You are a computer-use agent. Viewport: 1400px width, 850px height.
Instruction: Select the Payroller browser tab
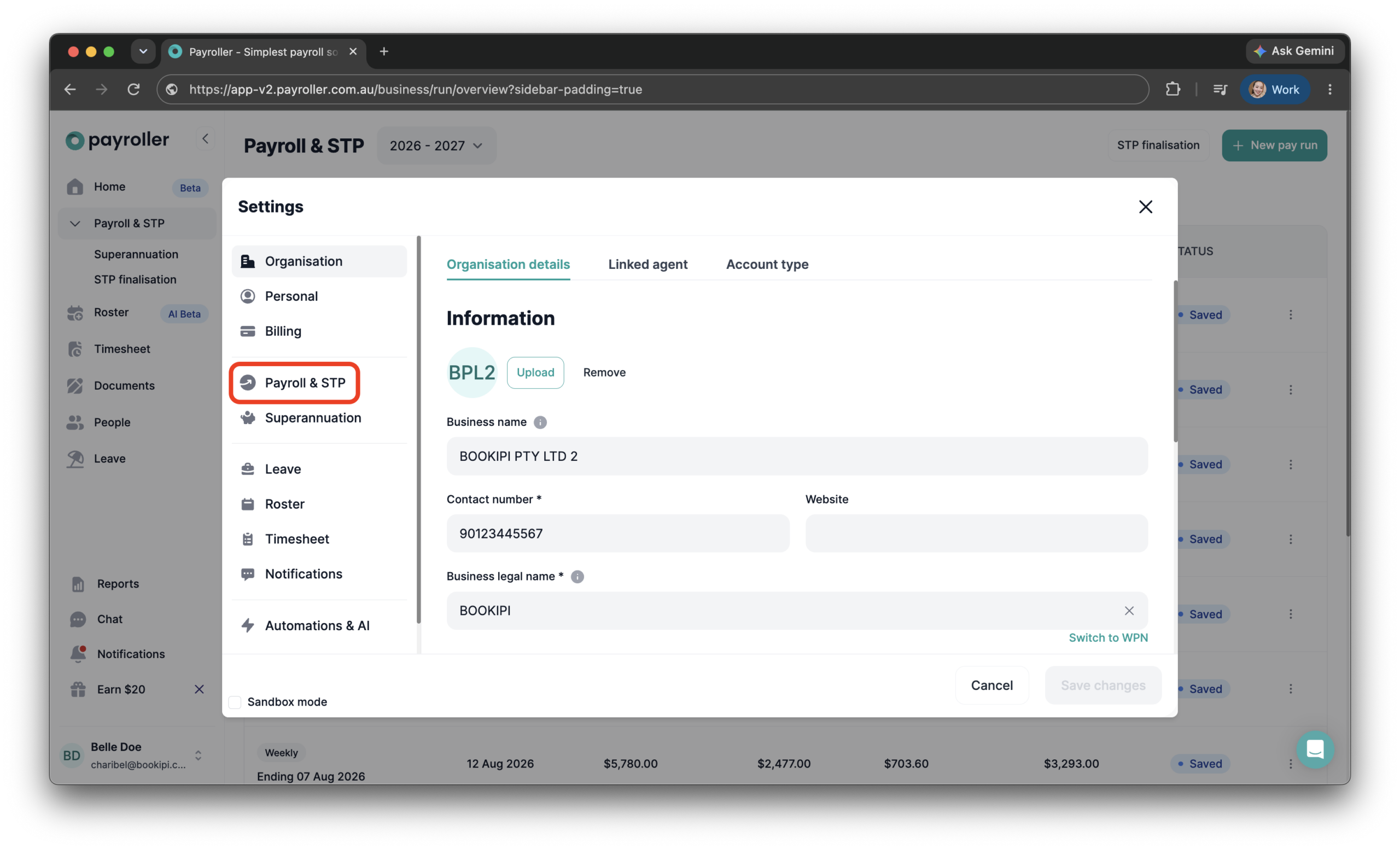click(264, 52)
